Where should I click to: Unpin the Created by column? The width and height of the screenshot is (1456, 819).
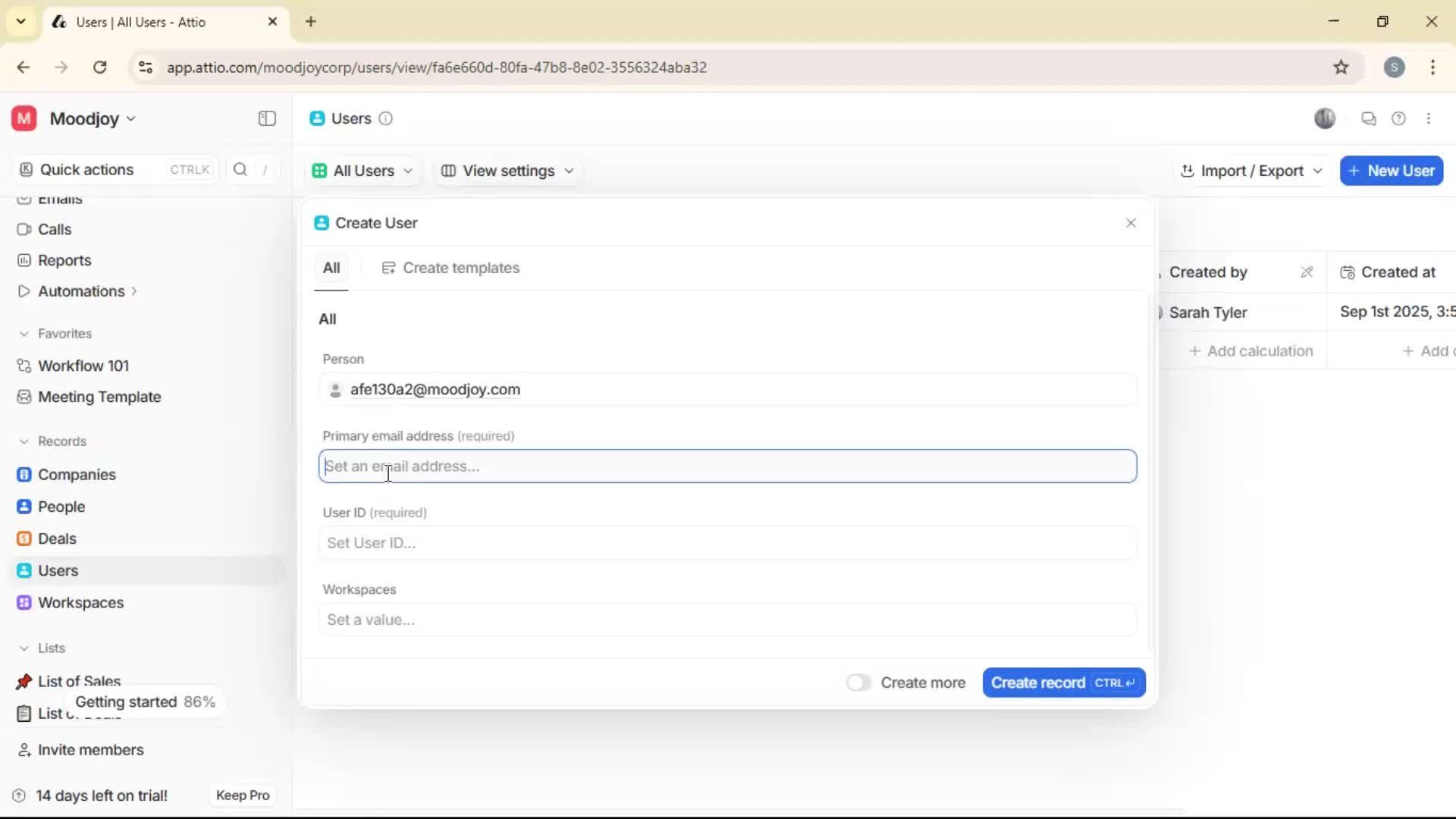pos(1307,271)
